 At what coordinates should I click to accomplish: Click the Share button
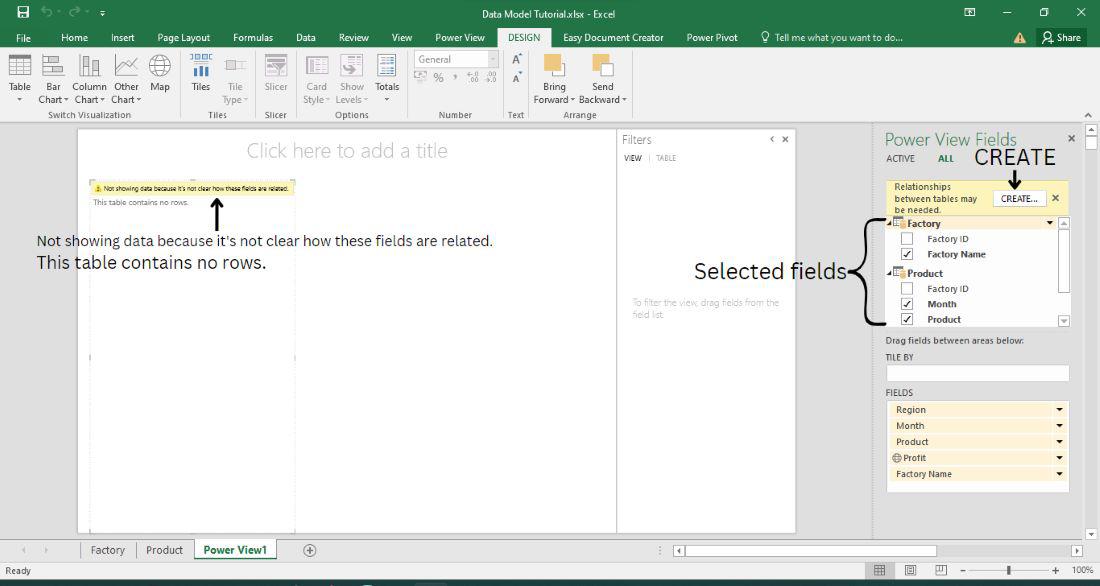point(1061,38)
